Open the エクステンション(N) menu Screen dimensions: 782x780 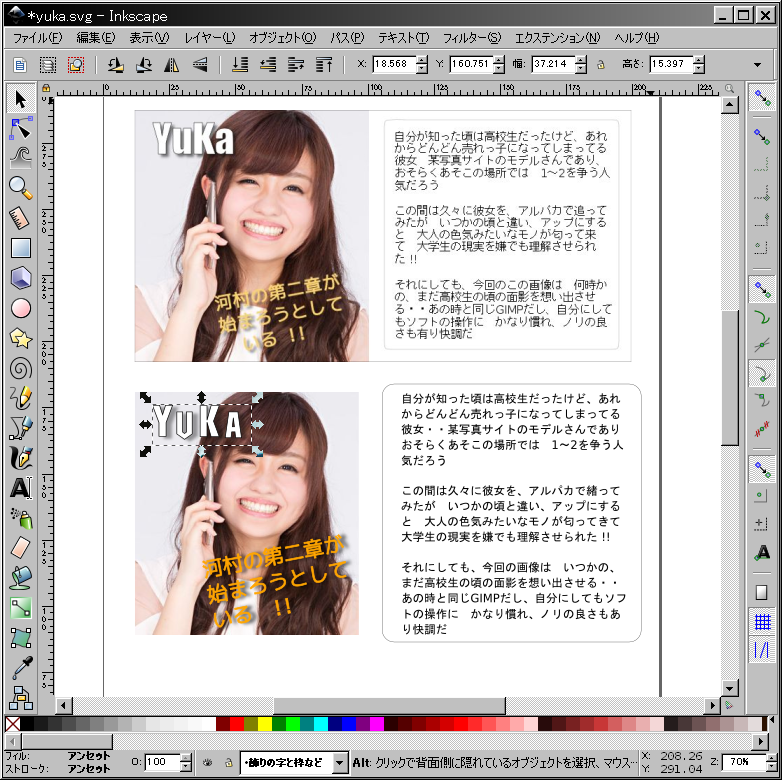(x=558, y=38)
